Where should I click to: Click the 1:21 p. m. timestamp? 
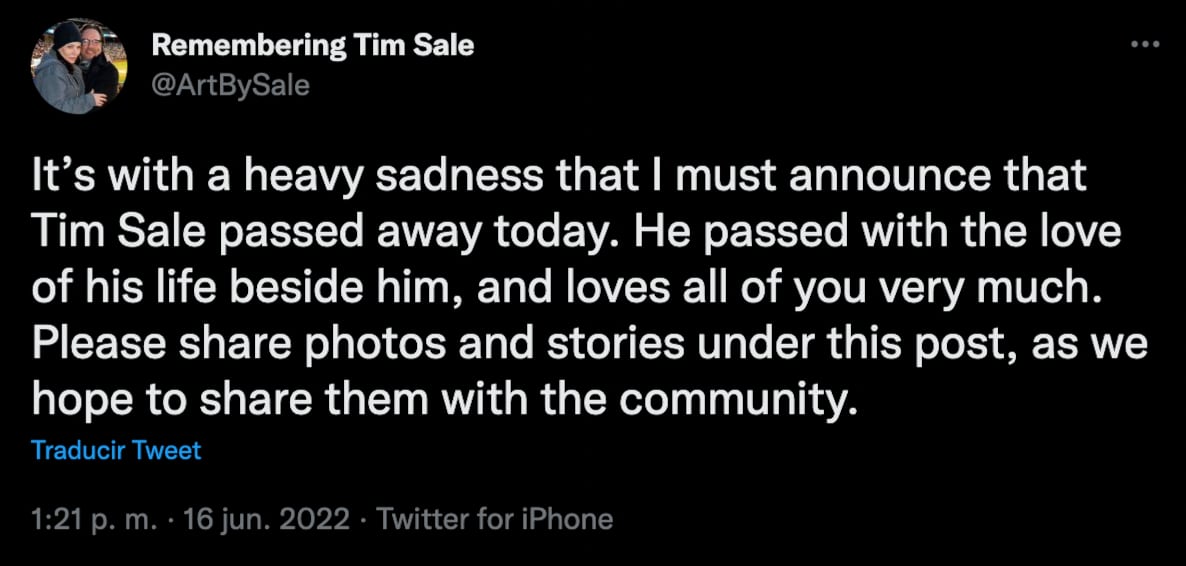(90, 519)
